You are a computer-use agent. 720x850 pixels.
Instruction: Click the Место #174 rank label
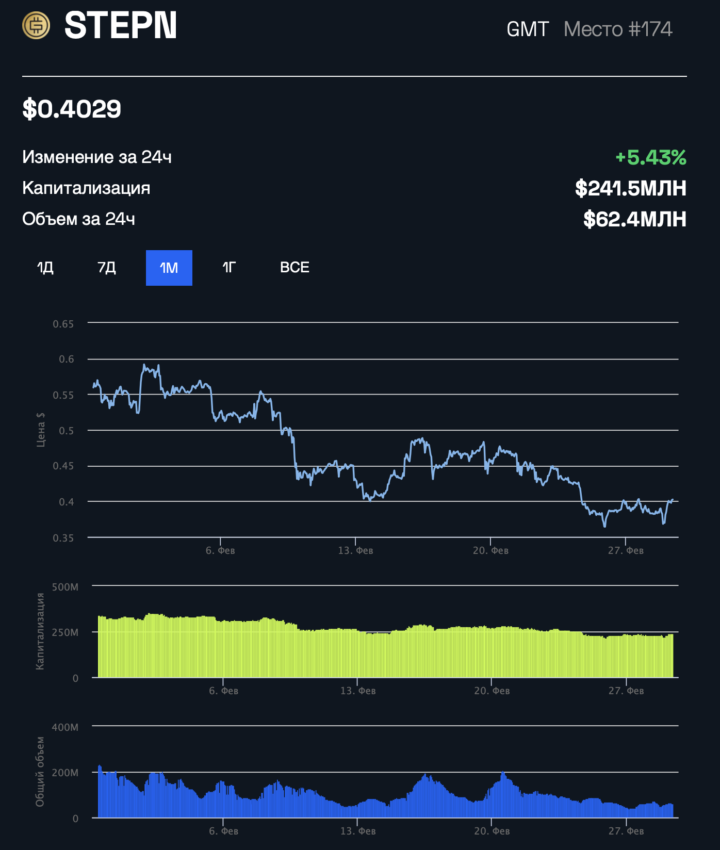coord(618,29)
